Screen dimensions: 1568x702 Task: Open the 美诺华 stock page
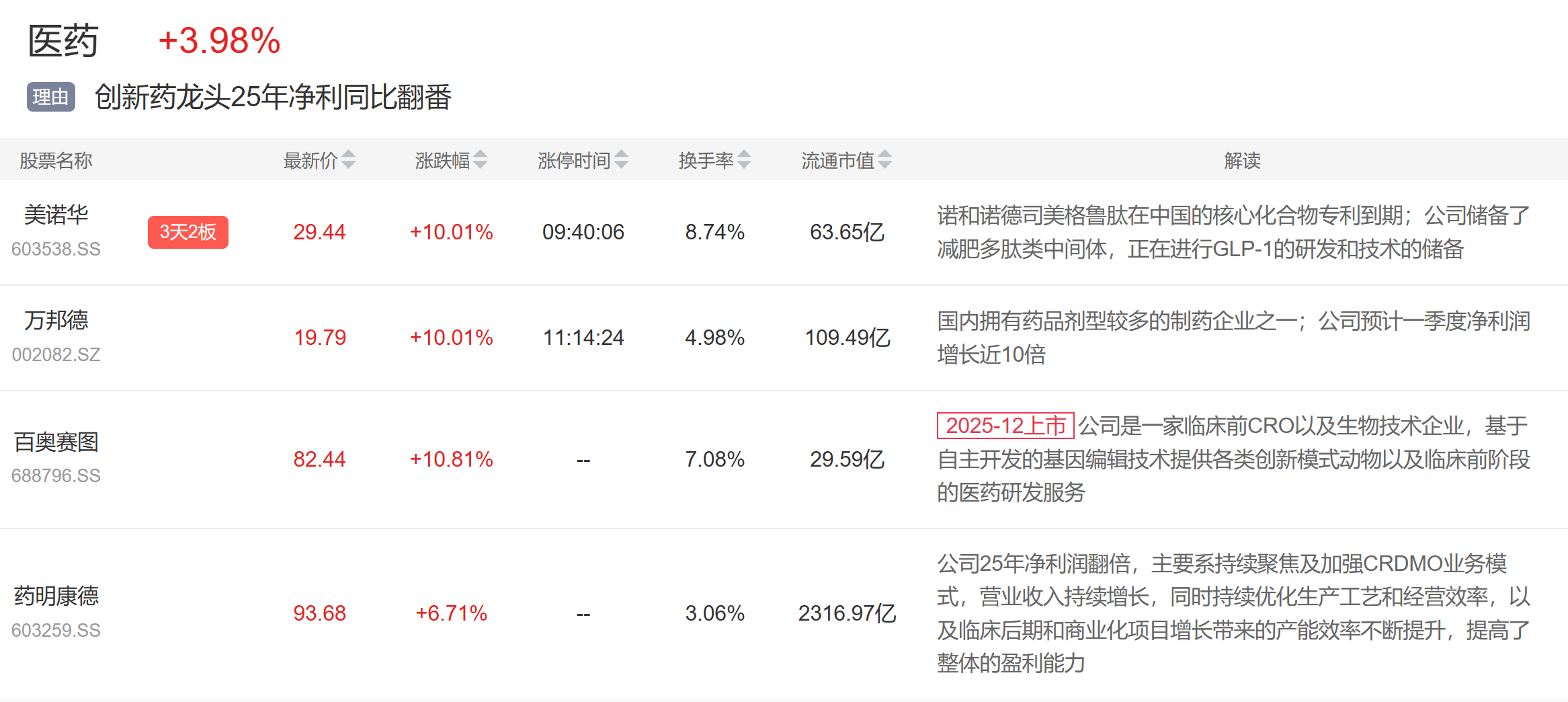point(56,215)
